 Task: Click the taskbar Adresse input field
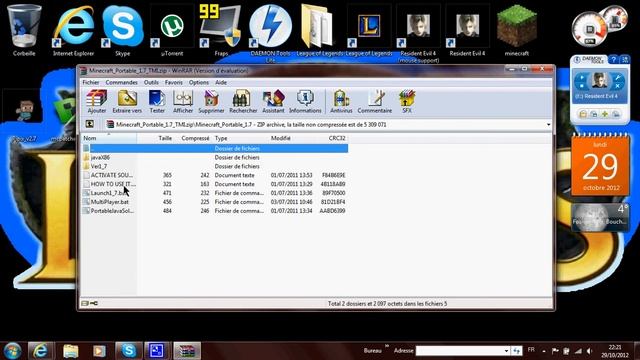(x=459, y=351)
